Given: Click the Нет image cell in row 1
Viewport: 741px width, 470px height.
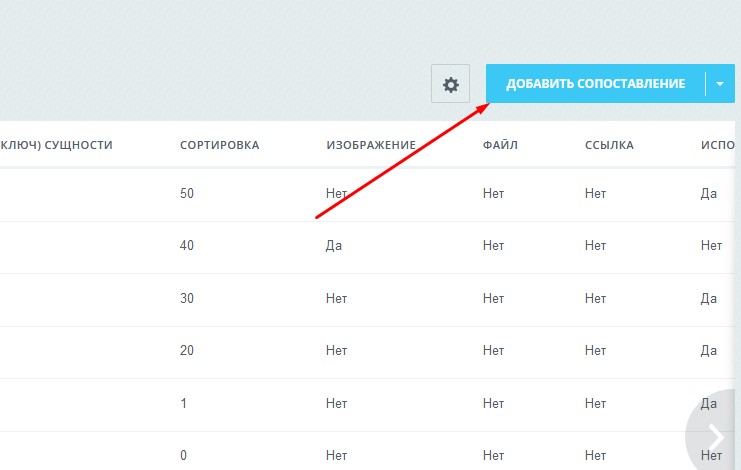Looking at the screenshot, I should pos(336,403).
